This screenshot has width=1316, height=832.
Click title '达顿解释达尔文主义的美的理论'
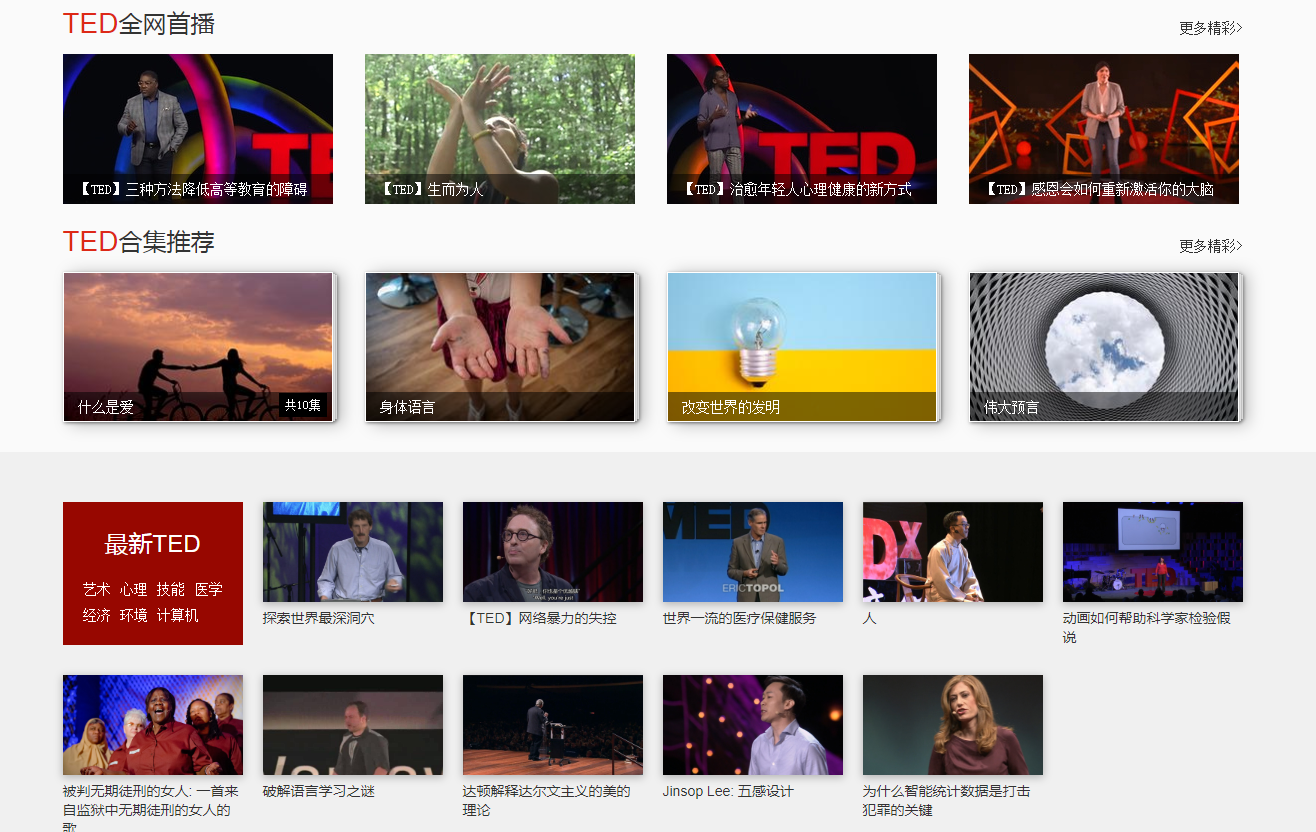[547, 801]
